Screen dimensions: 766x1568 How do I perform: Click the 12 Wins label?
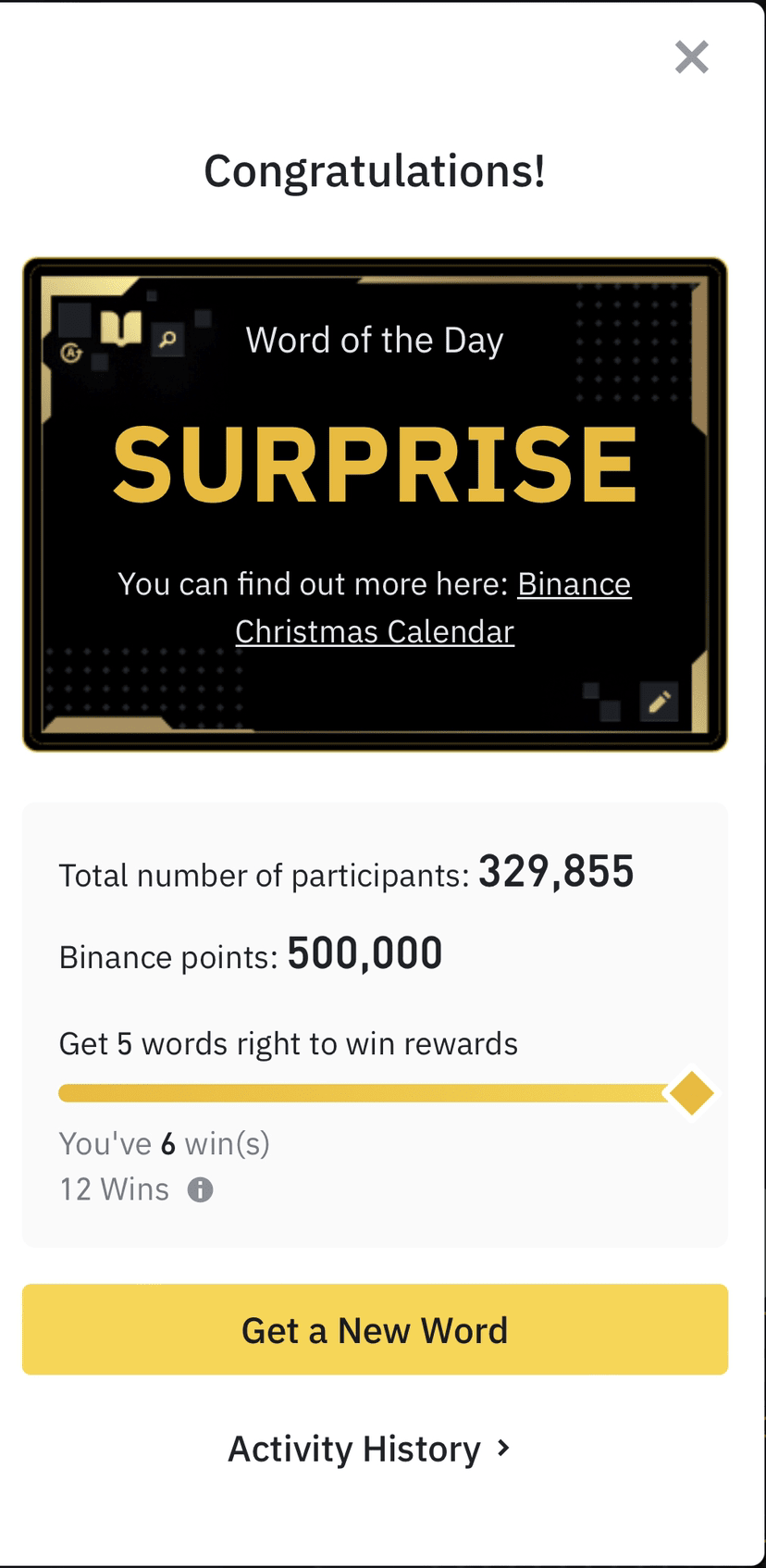point(115,1189)
